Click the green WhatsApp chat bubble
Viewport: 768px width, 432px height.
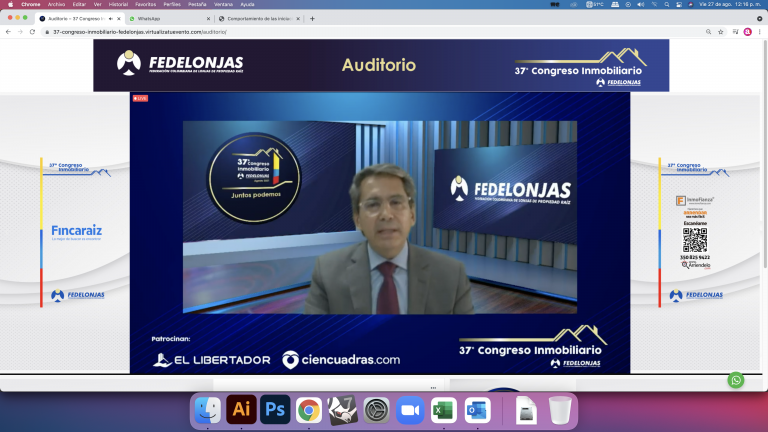(736, 380)
